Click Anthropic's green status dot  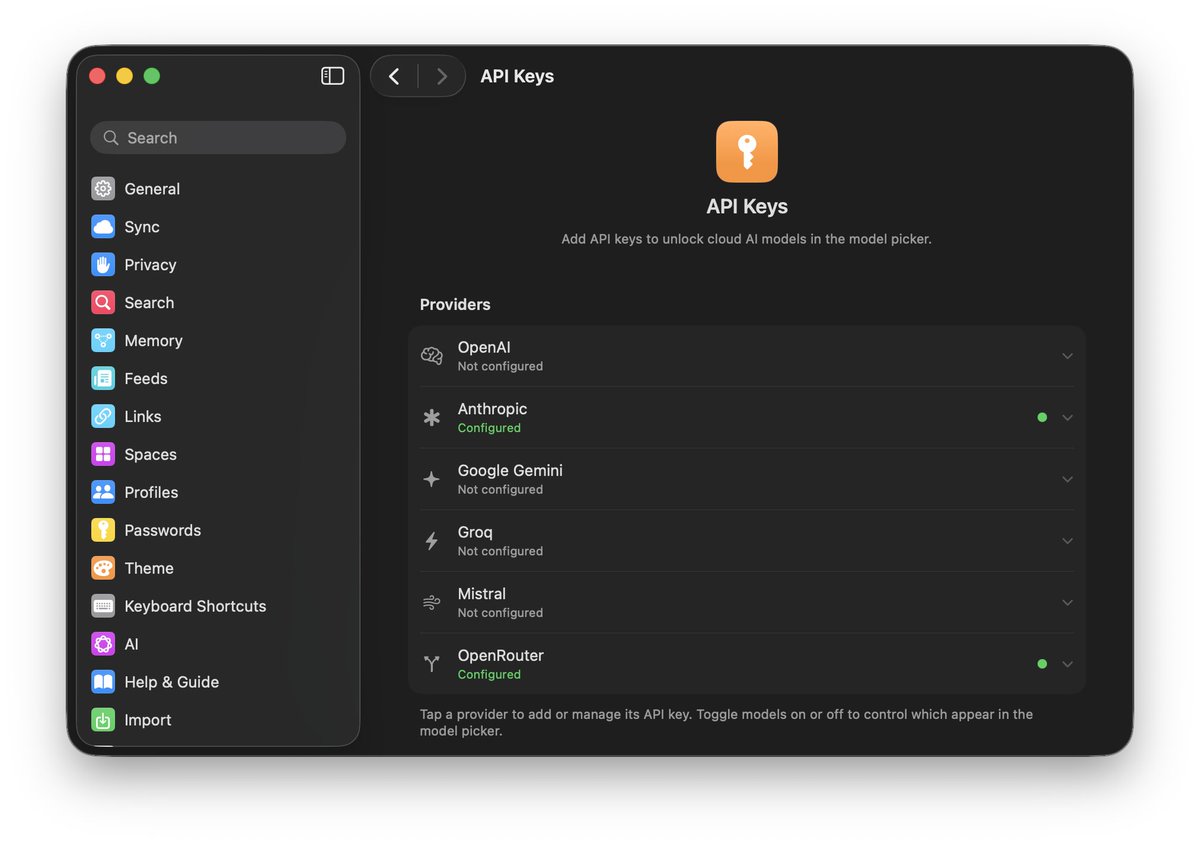coord(1042,418)
